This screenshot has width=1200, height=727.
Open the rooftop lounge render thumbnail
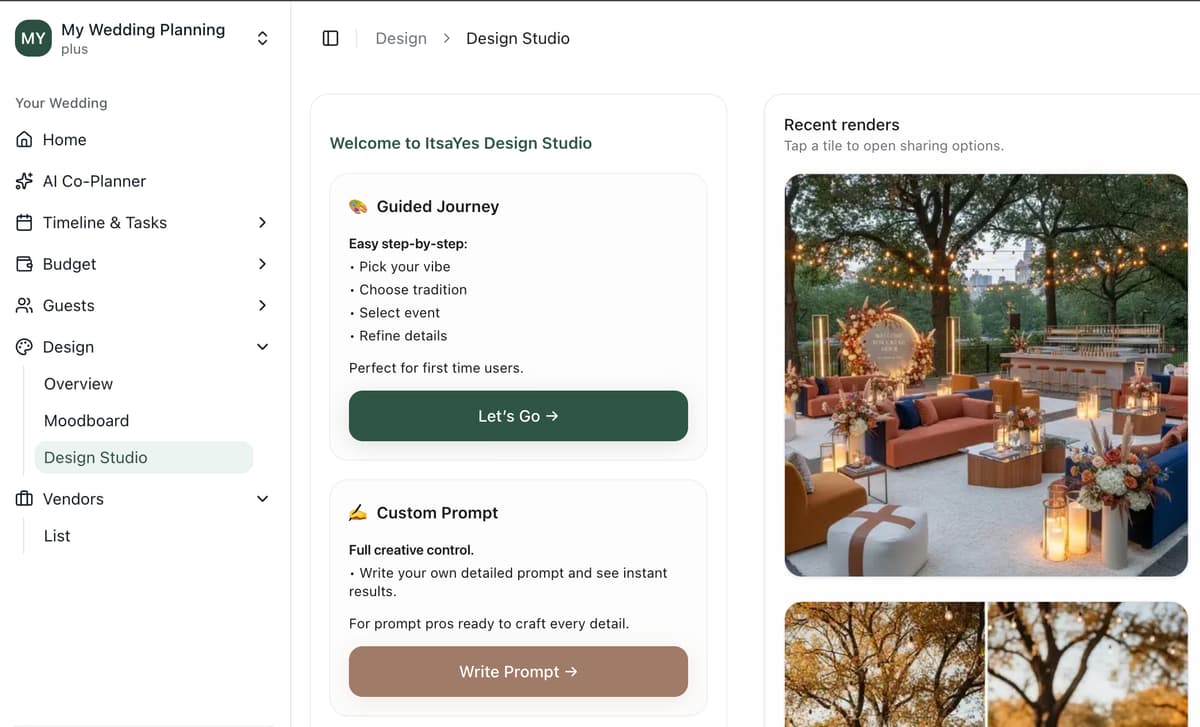[x=986, y=375]
